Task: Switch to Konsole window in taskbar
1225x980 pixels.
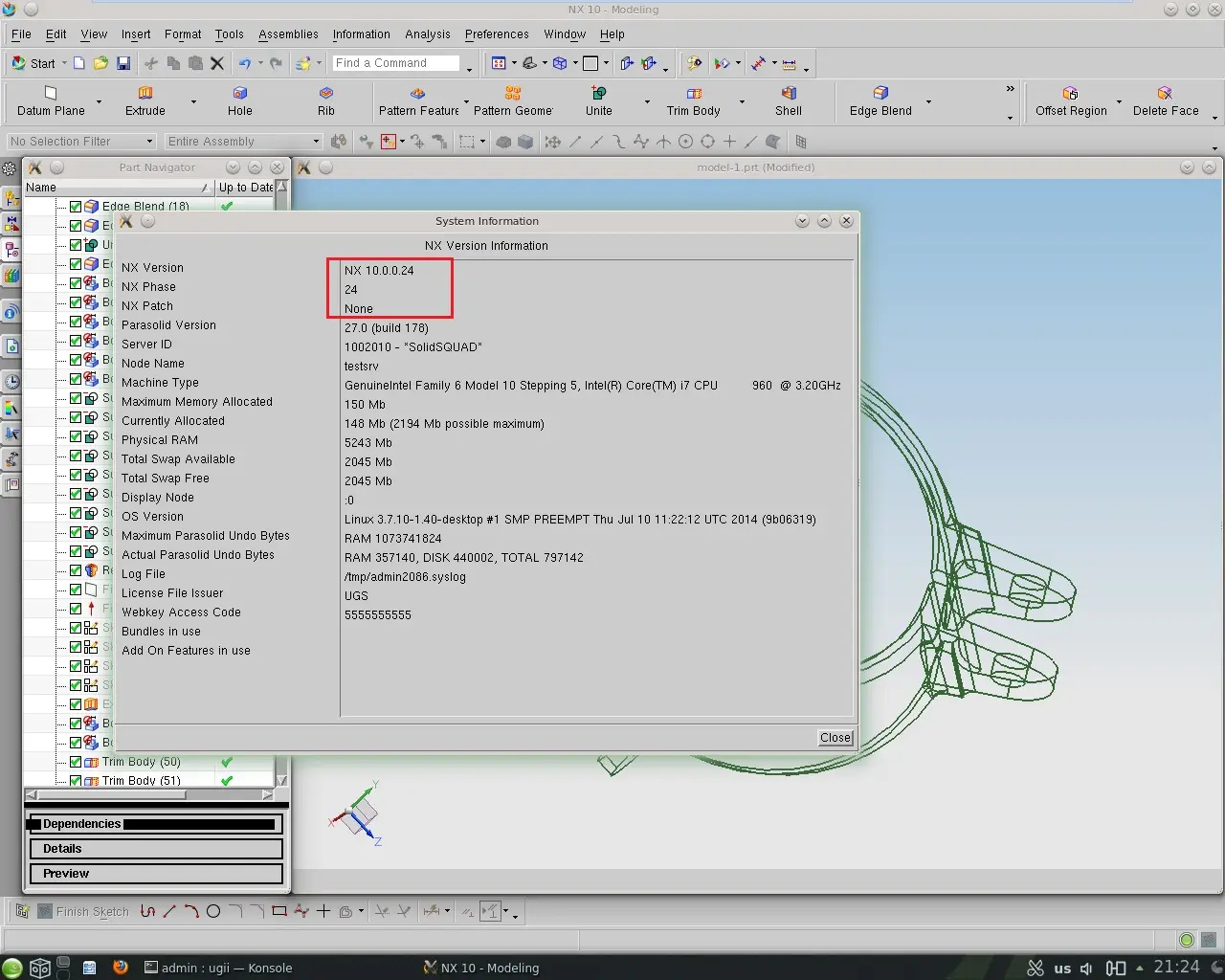Action: point(218,968)
